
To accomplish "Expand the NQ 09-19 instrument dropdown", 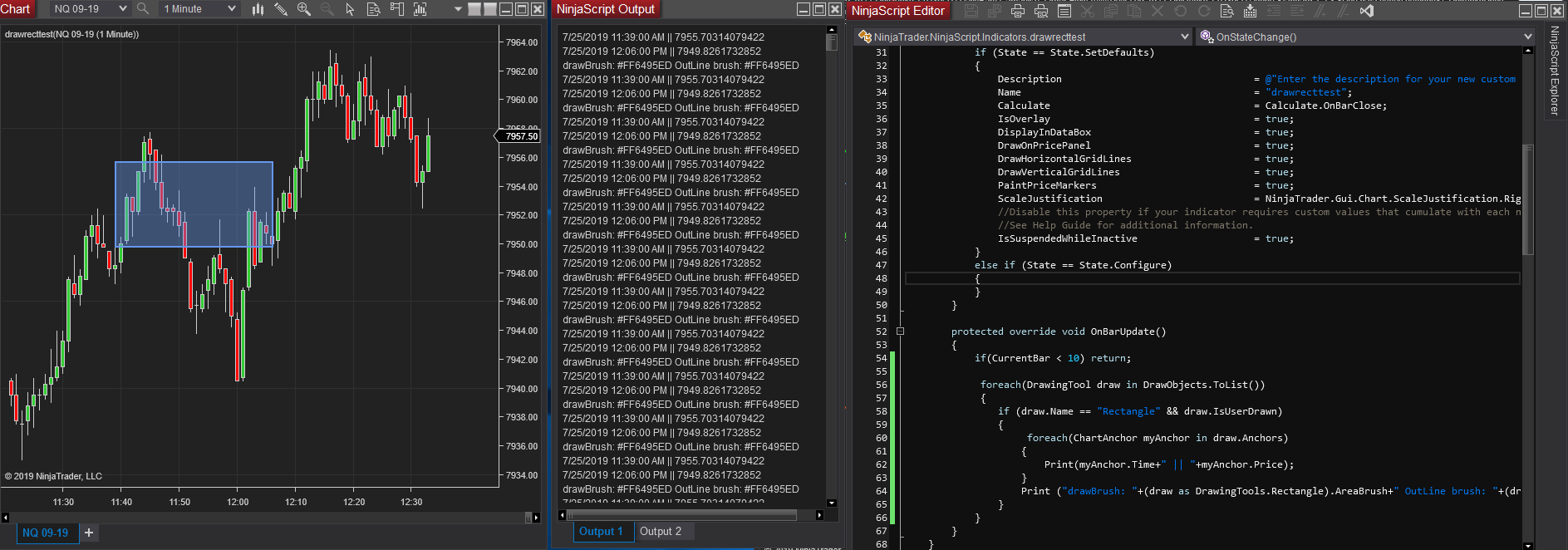I will 123,9.
